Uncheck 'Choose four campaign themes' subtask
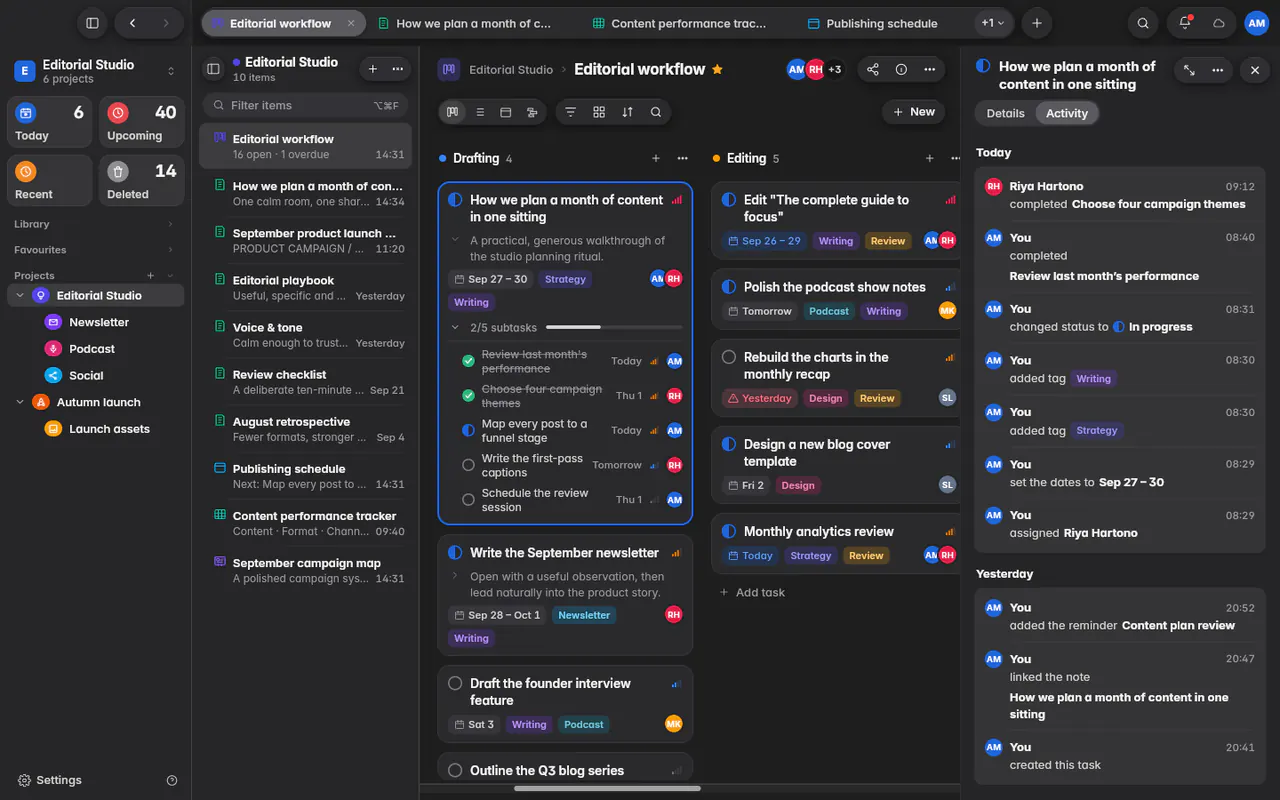 click(x=468, y=396)
